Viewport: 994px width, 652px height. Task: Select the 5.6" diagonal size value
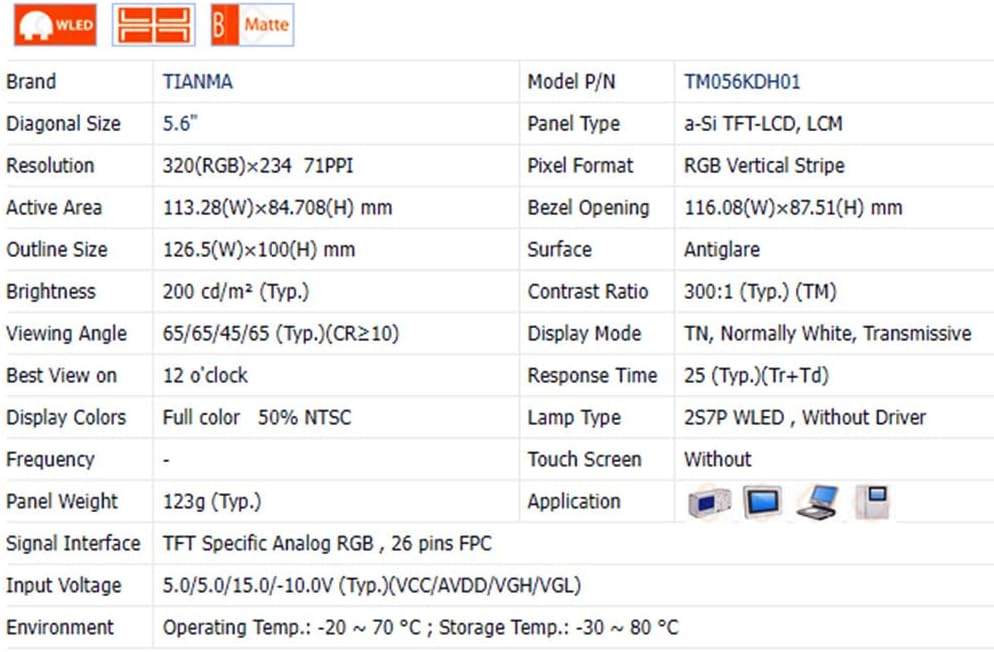pyautogui.click(x=180, y=124)
